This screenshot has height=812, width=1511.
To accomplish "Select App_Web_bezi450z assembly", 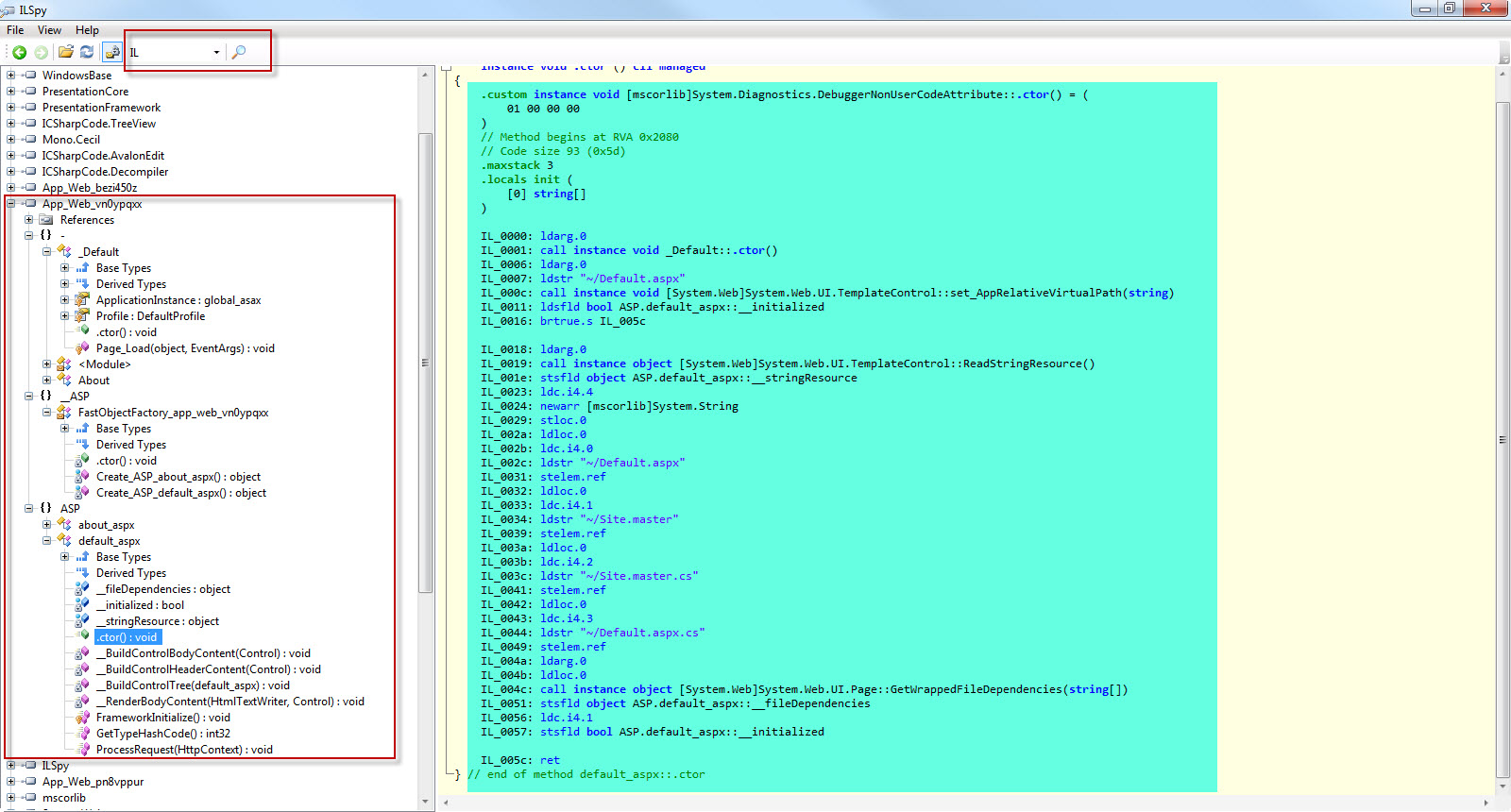I will coord(90,187).
